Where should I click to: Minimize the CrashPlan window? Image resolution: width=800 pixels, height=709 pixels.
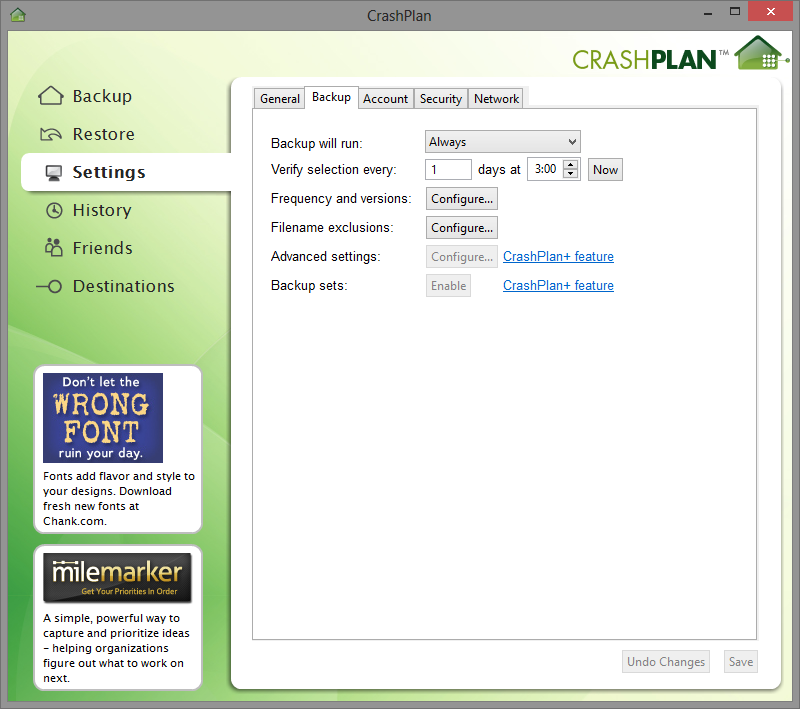tap(708, 13)
